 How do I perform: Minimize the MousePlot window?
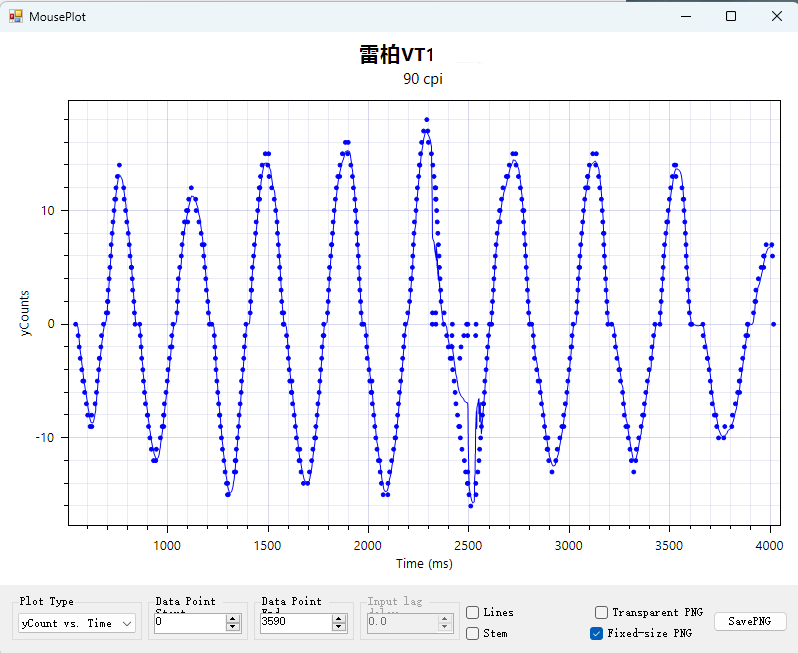pyautogui.click(x=686, y=16)
